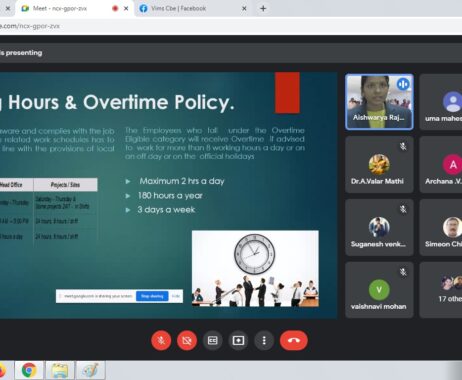This screenshot has height=380, width=462.
Task: Click muted mic icon on Dr.A.Valar Mathi tile
Action: click(x=403, y=146)
